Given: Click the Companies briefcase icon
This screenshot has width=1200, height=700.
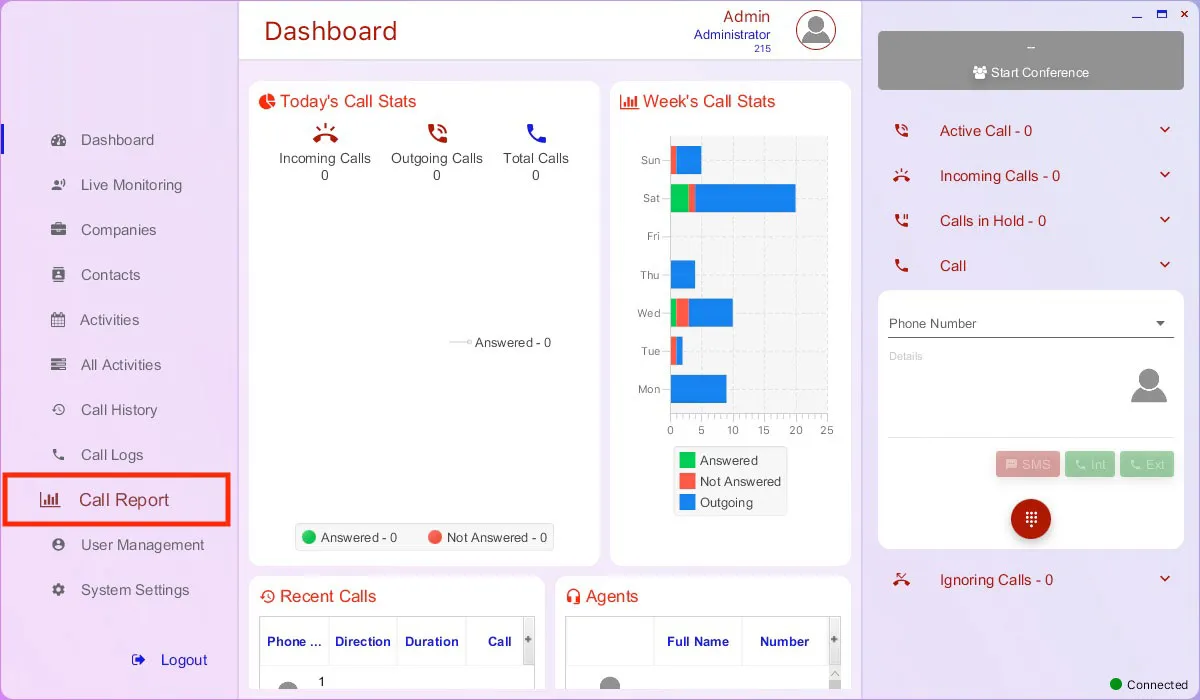Looking at the screenshot, I should [x=58, y=230].
